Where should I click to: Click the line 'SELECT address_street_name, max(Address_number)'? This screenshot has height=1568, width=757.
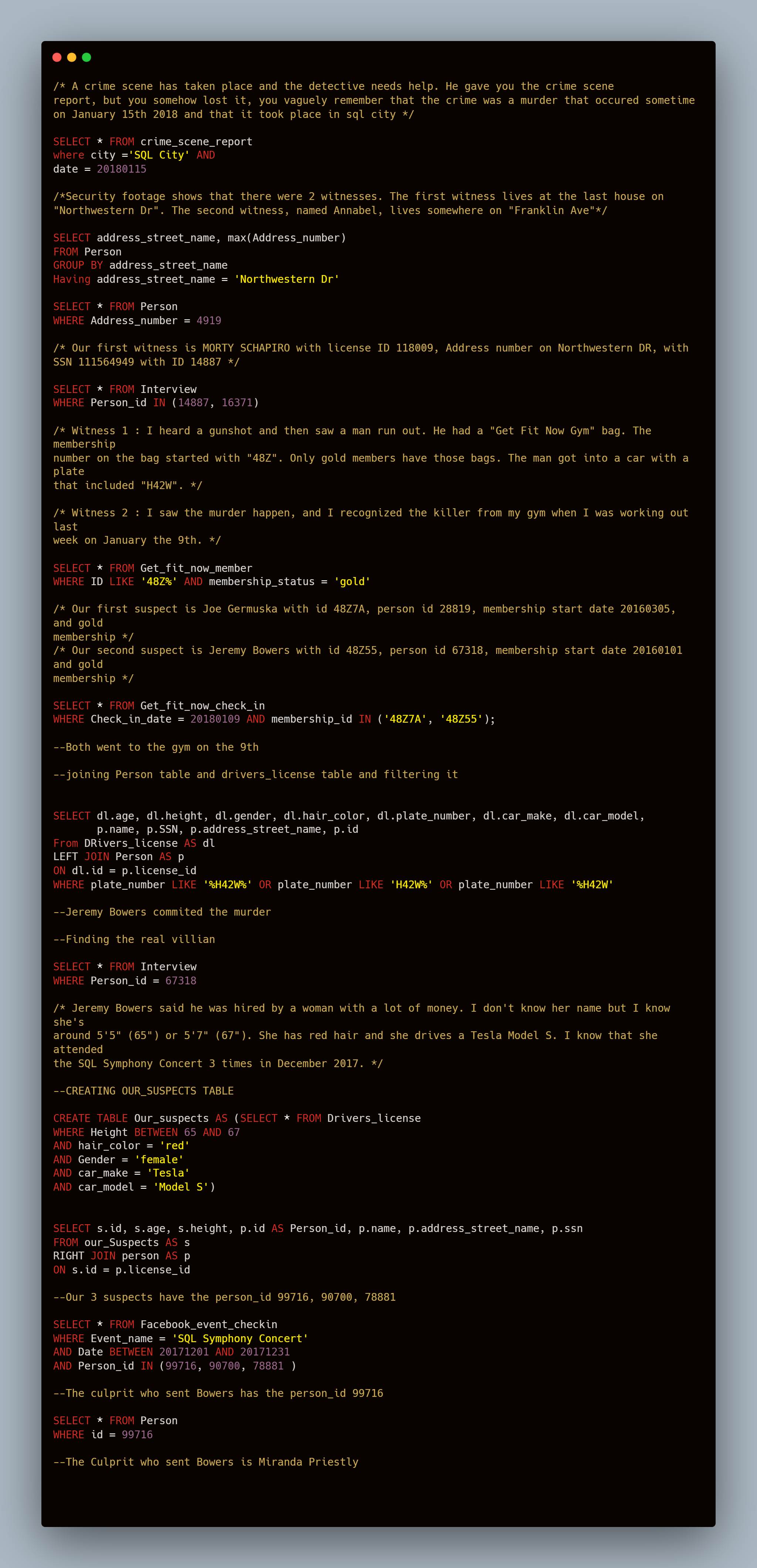click(x=200, y=237)
